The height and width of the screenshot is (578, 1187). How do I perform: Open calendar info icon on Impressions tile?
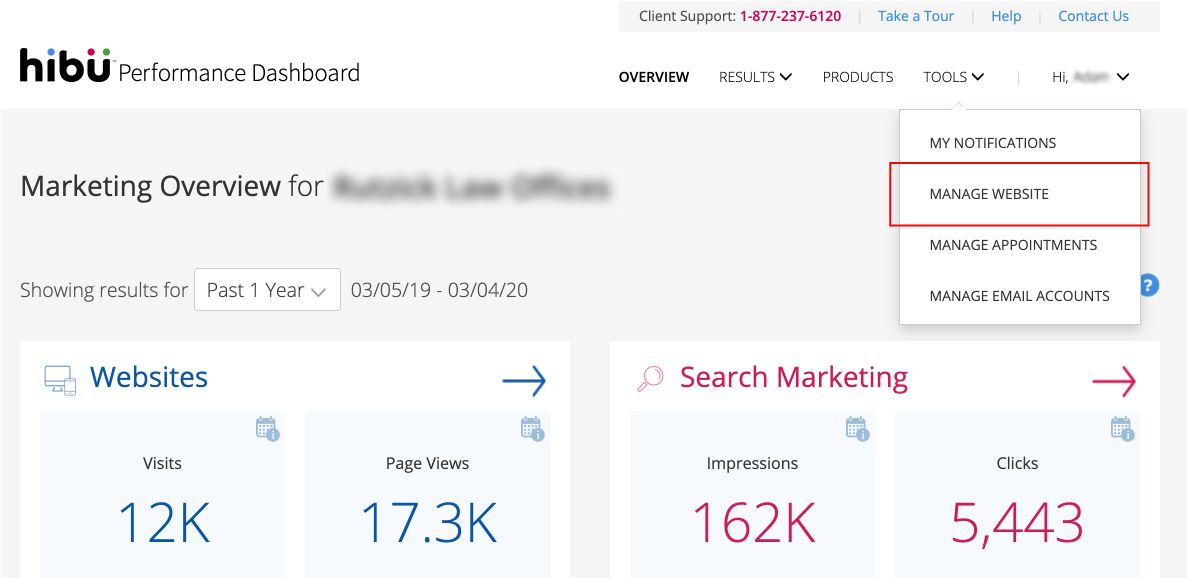pyautogui.click(x=857, y=429)
